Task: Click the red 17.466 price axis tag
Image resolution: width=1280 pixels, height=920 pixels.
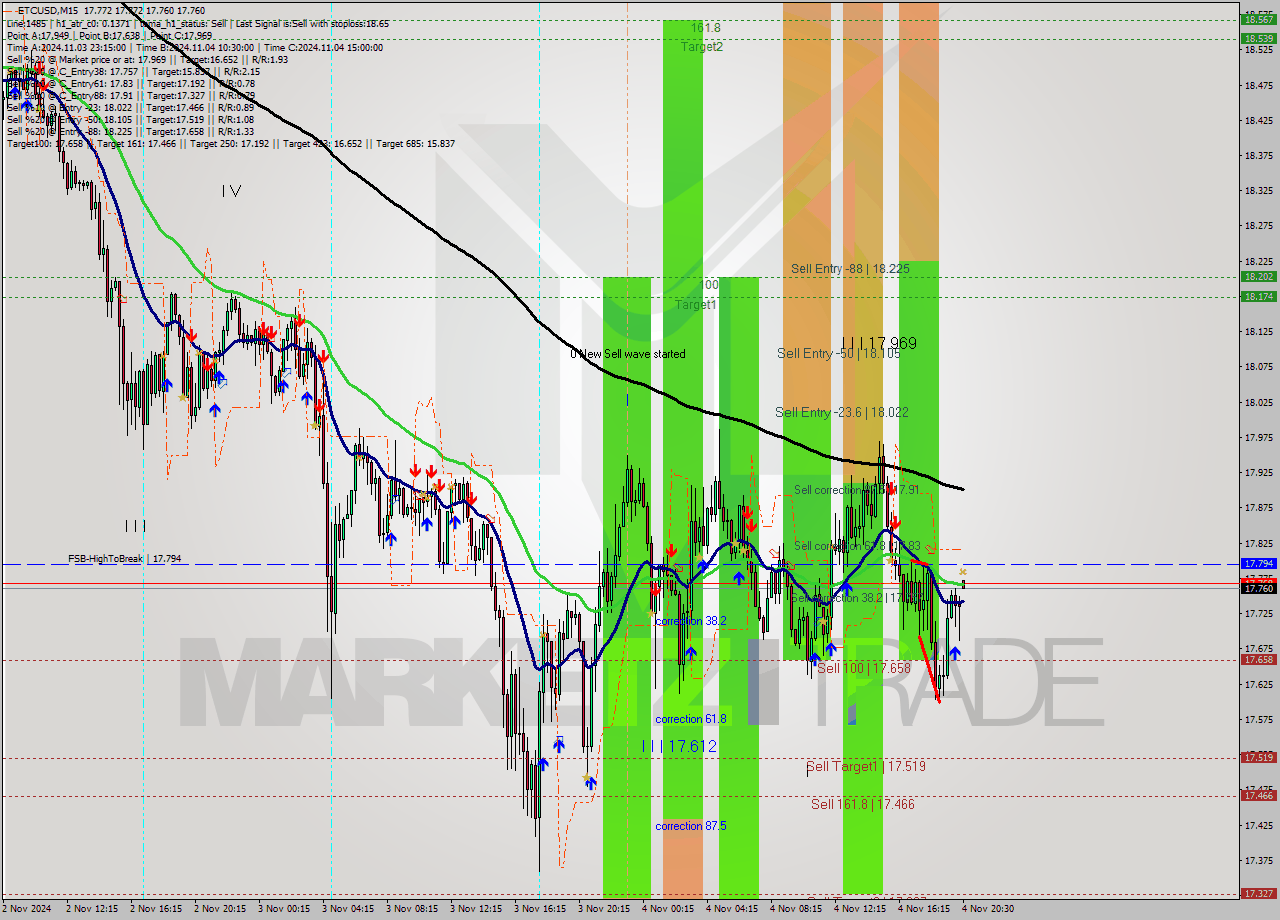Action: [1257, 795]
